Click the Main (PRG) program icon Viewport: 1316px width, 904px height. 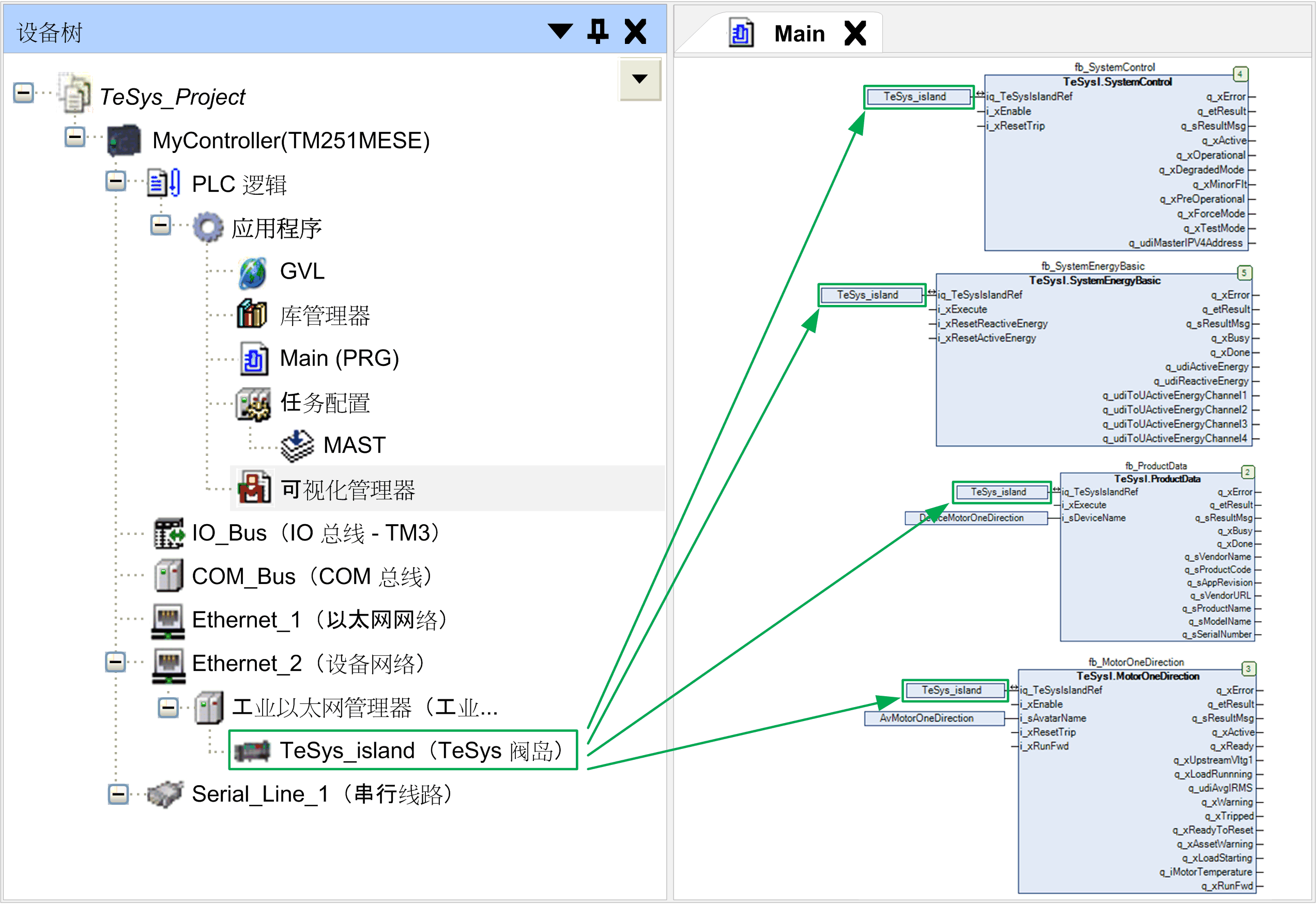pos(253,359)
